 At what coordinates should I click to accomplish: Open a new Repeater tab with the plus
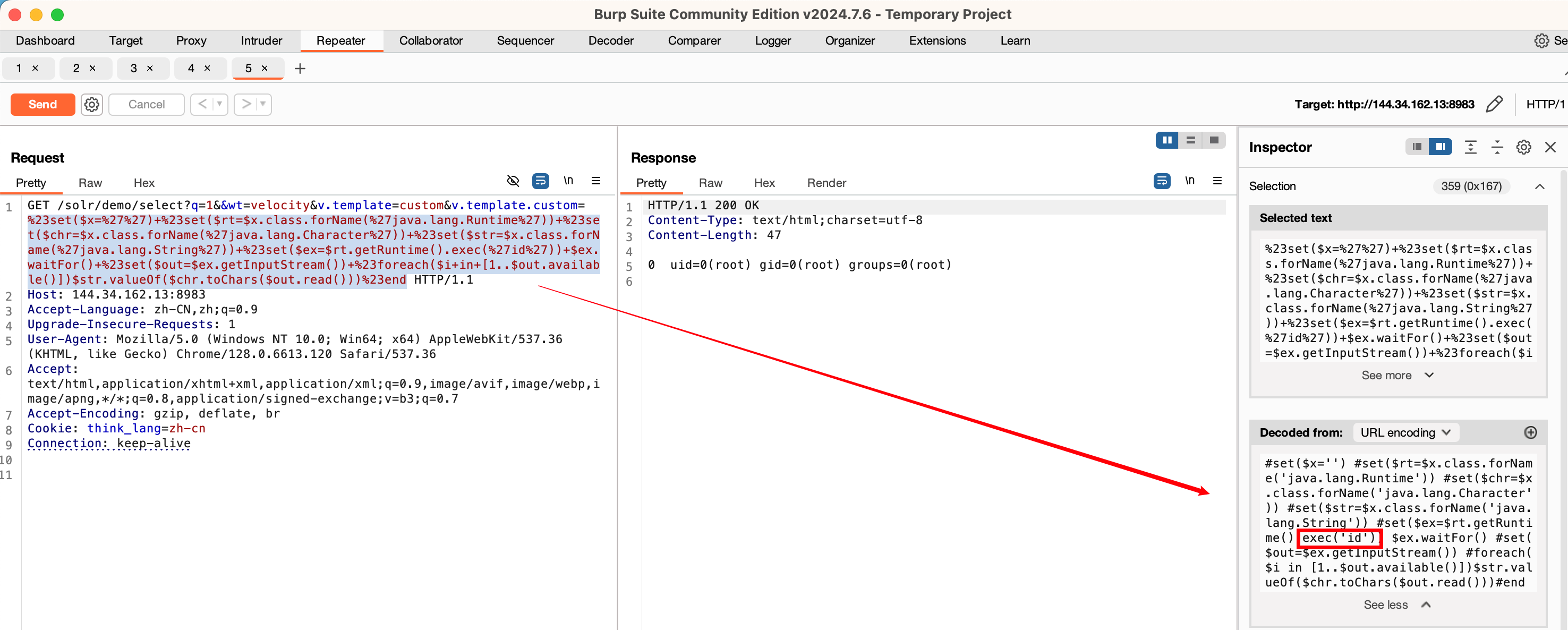click(300, 68)
